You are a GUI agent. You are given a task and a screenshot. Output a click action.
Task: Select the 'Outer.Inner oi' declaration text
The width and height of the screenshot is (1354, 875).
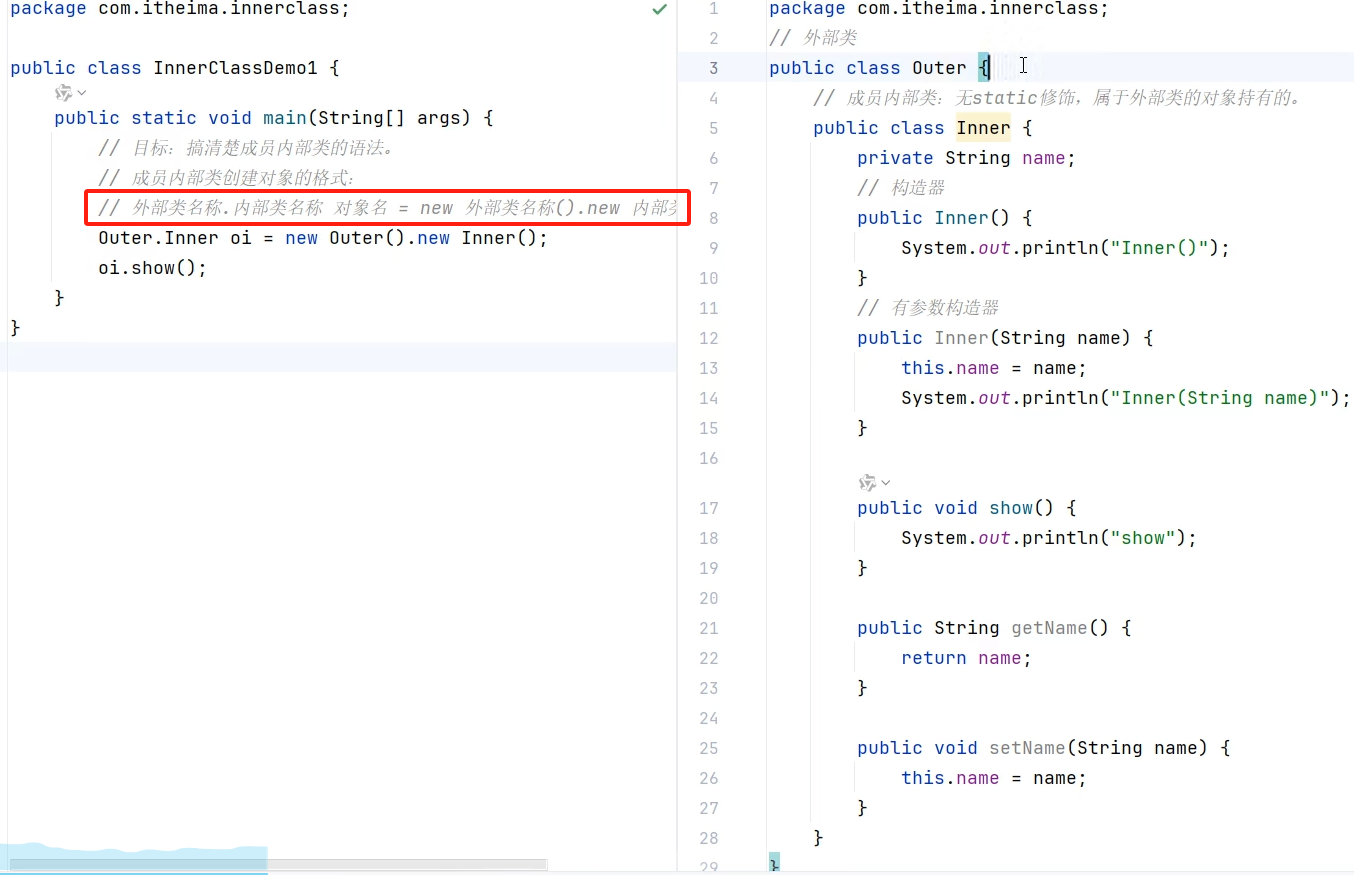tap(174, 238)
